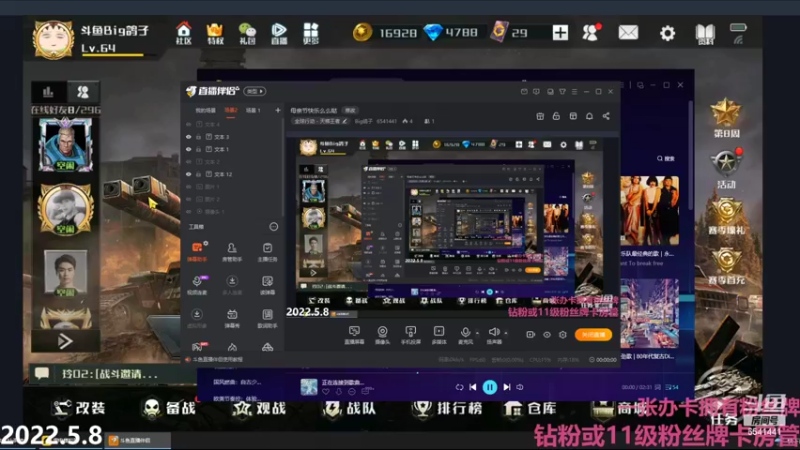Open game 特权 privilege icon
Image resolution: width=800 pixels, height=450 pixels.
215,33
